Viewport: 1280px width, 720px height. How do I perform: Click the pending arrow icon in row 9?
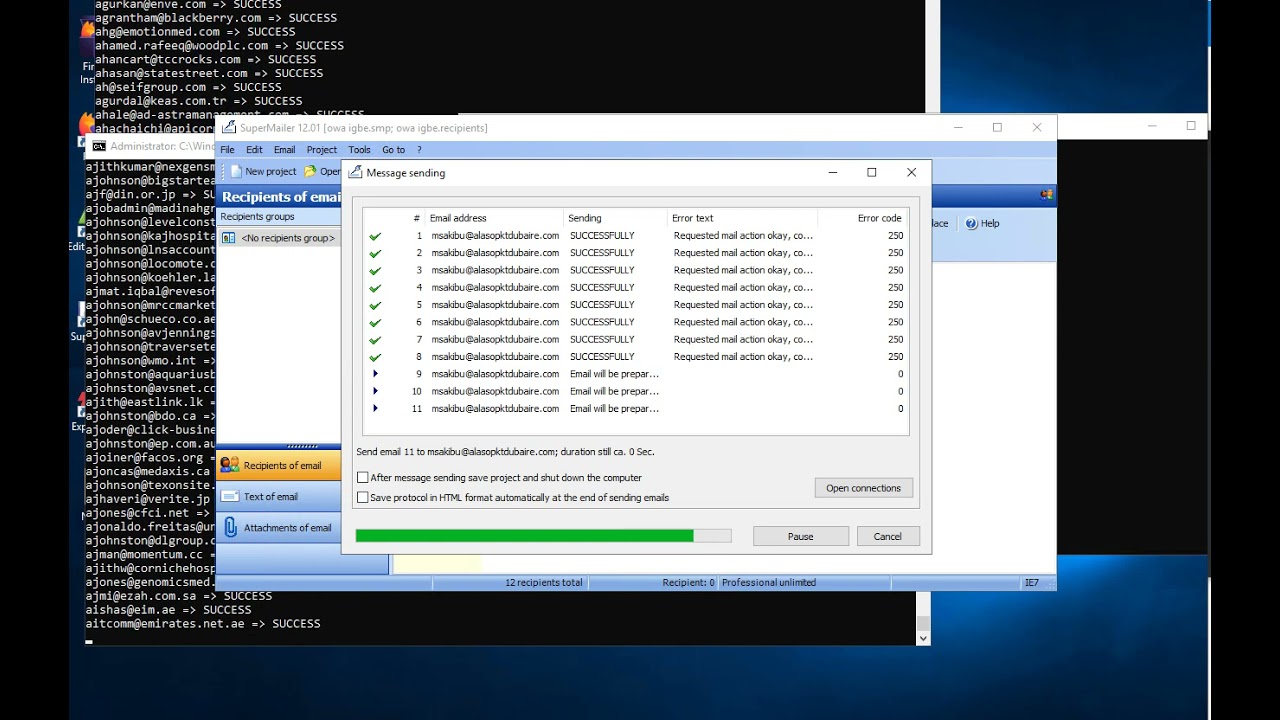(375, 374)
